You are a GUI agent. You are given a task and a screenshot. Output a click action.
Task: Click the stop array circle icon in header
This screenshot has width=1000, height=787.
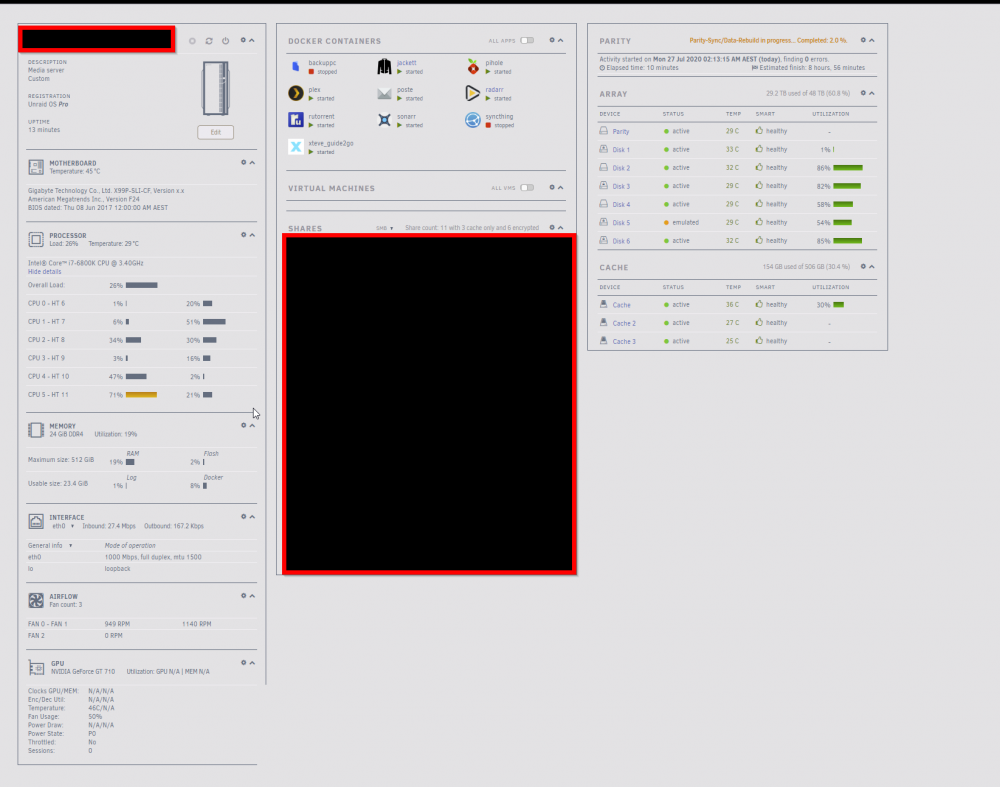point(193,41)
